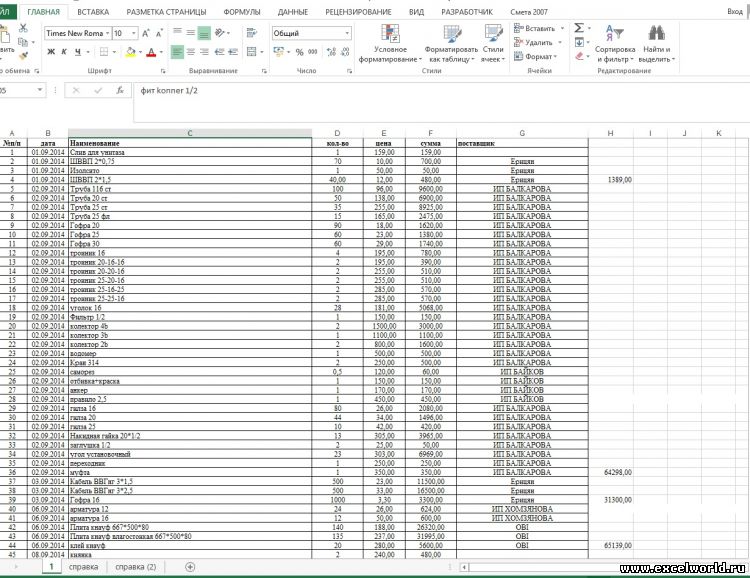Viewport: 750px width, 578px height.
Task: Click the Insert Function fx icon
Action: click(x=119, y=90)
